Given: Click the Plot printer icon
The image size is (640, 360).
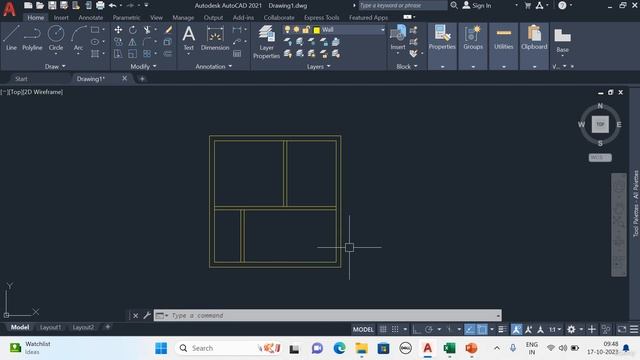Looking at the screenshot, I should tap(100, 5).
